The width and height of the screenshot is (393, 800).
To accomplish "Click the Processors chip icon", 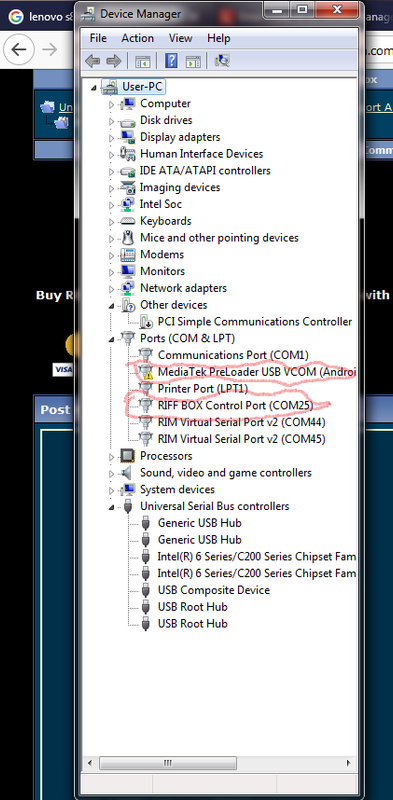I will [x=127, y=456].
